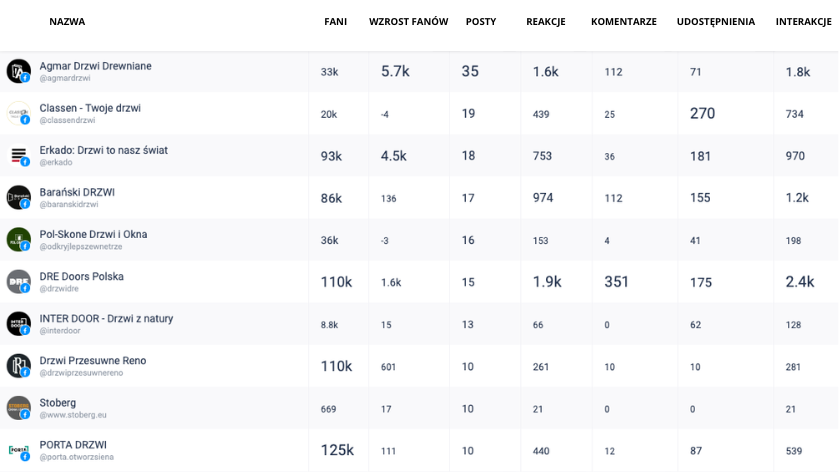Viewport: 840px width, 472px height.
Task: Sort by UDOSTĘPNIENIA column header
Action: [716, 21]
